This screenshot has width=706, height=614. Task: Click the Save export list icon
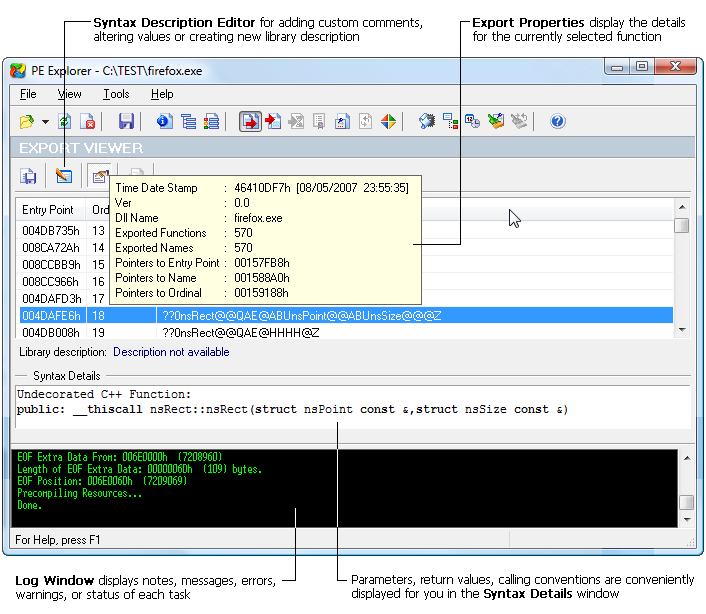[x=29, y=176]
